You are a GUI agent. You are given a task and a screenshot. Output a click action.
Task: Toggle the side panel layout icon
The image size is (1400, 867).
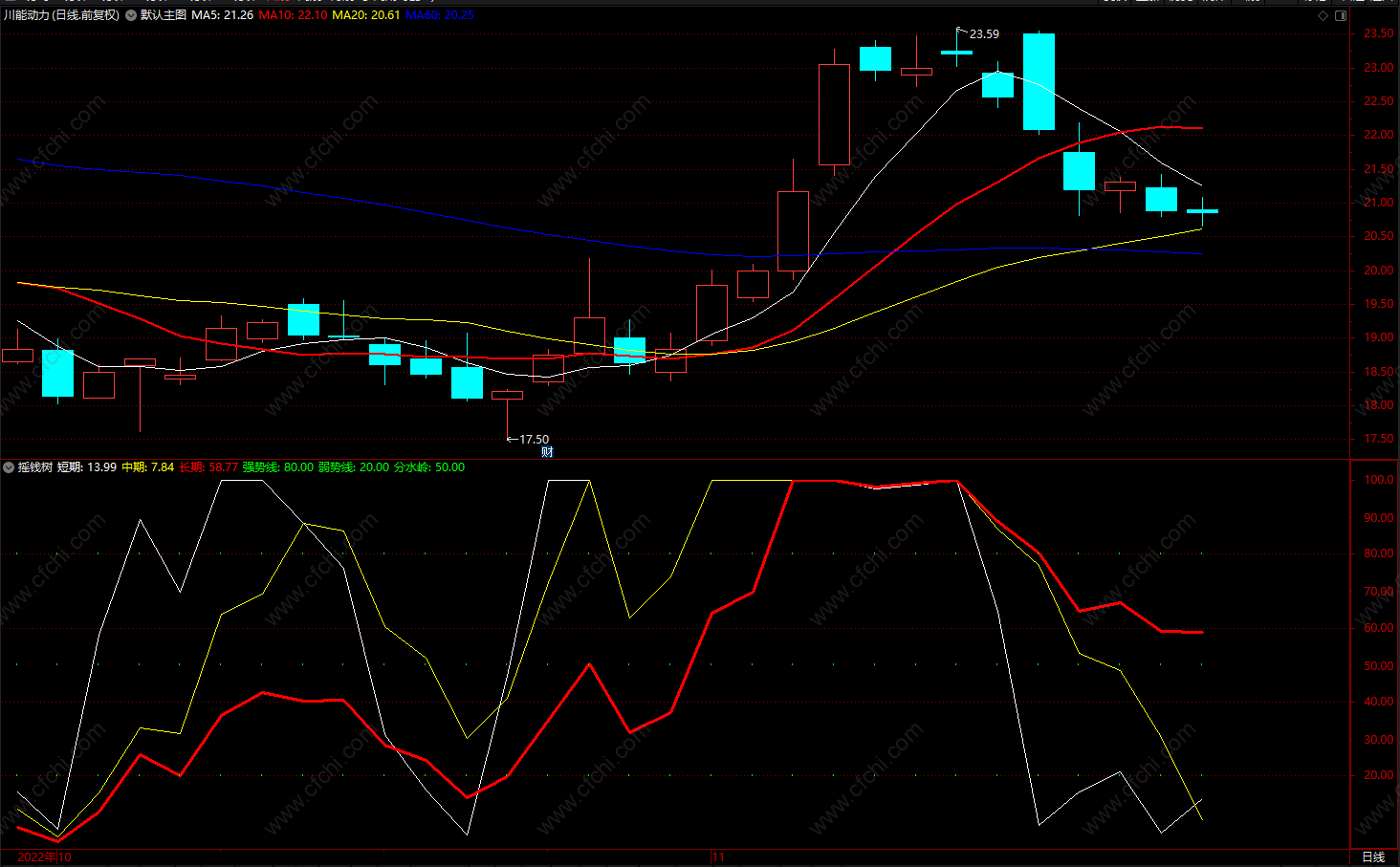click(x=1341, y=15)
